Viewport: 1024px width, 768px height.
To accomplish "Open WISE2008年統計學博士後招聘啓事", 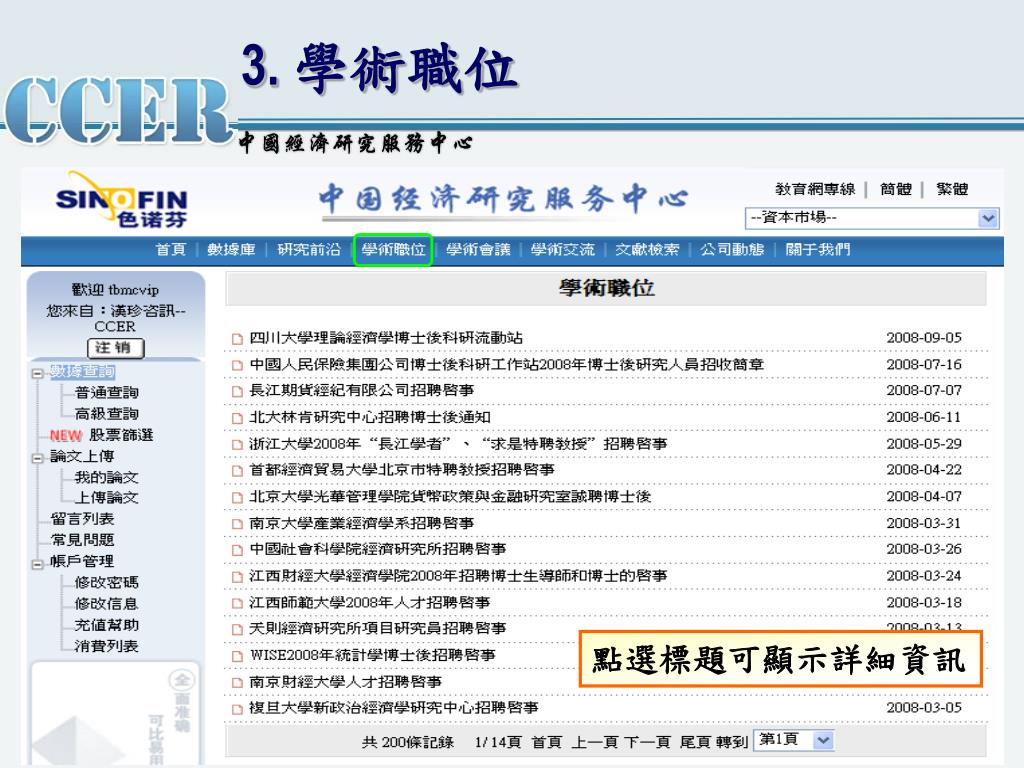I will point(372,655).
